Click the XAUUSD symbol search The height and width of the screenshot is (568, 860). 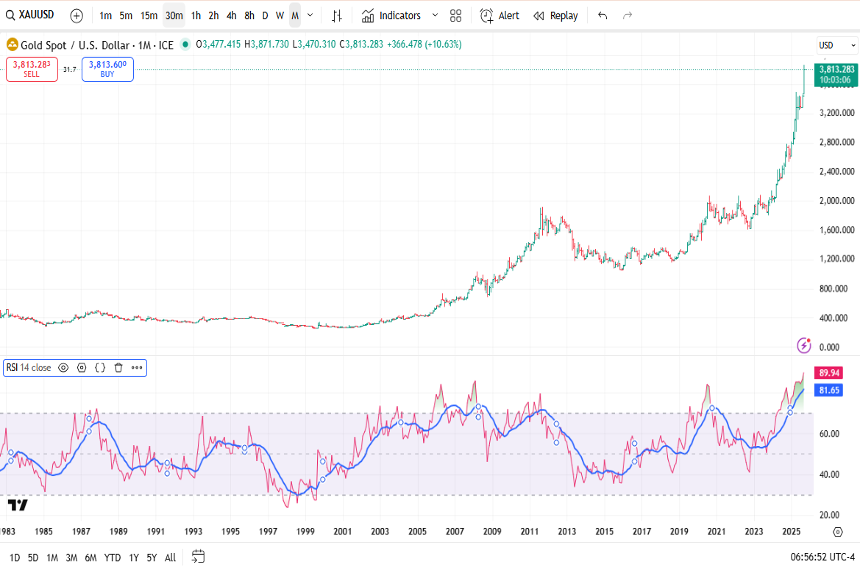pyautogui.click(x=30, y=16)
